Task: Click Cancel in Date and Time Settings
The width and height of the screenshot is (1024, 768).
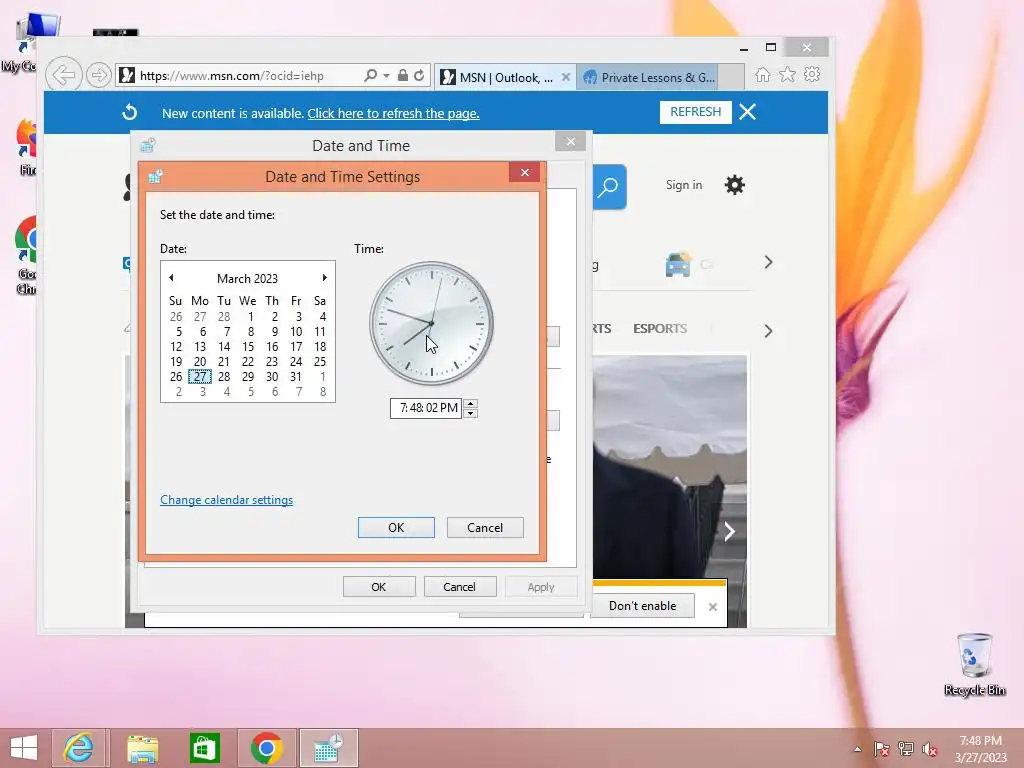Action: tap(485, 528)
